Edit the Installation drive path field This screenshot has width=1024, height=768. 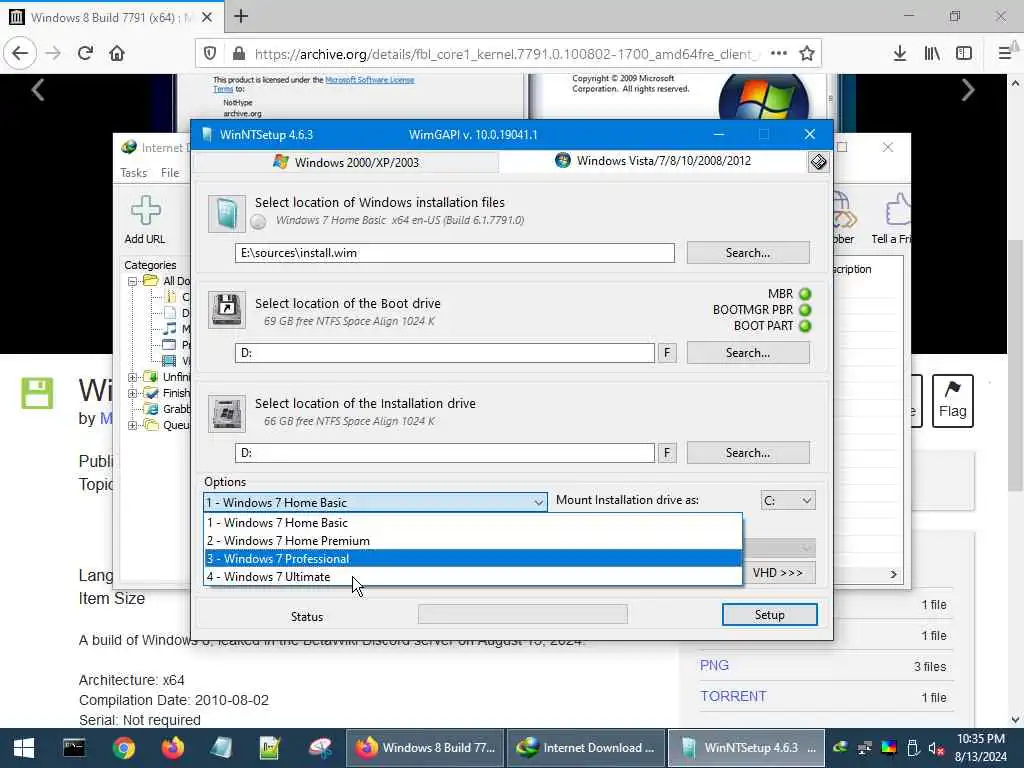tap(445, 453)
